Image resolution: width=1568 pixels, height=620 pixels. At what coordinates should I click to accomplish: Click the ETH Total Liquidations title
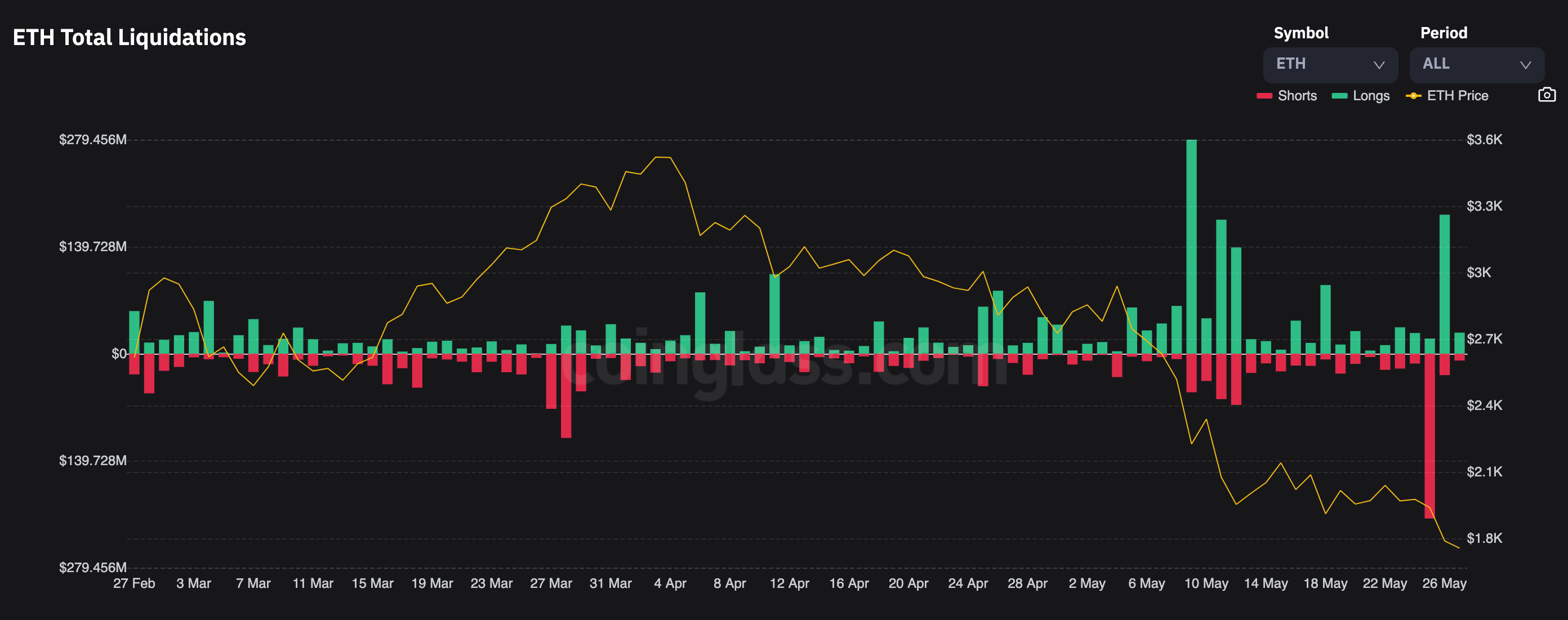(x=129, y=38)
